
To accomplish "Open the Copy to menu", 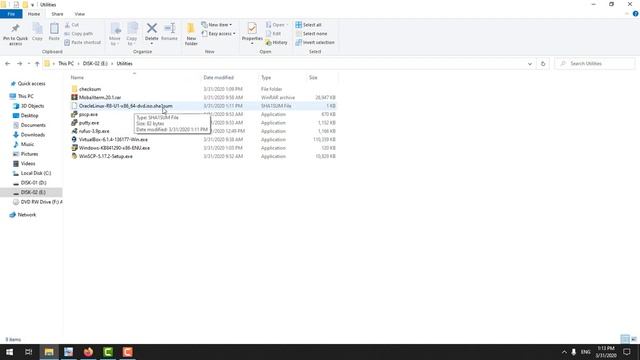I will pos(132,34).
